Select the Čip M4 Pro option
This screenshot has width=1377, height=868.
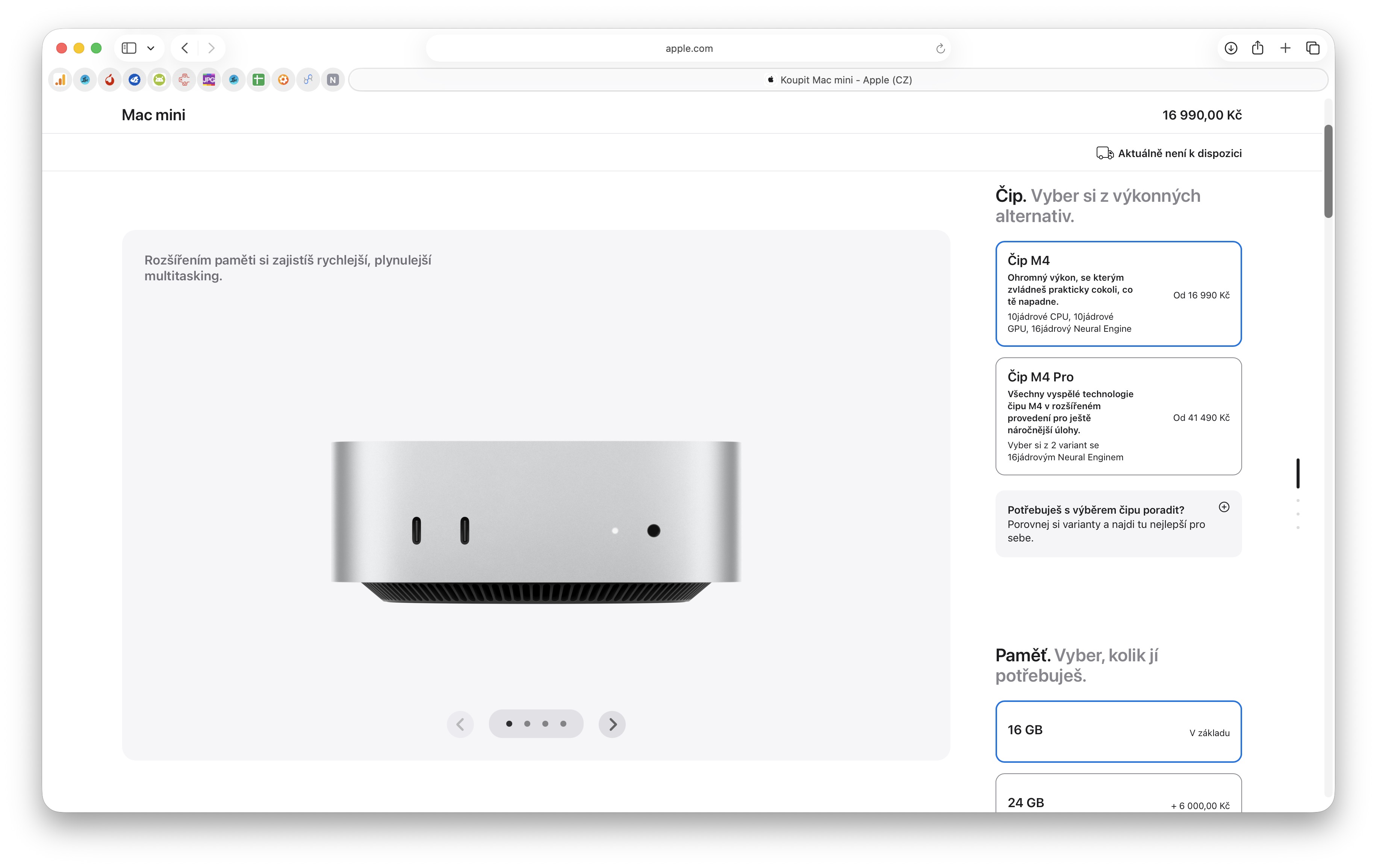tap(1117, 416)
